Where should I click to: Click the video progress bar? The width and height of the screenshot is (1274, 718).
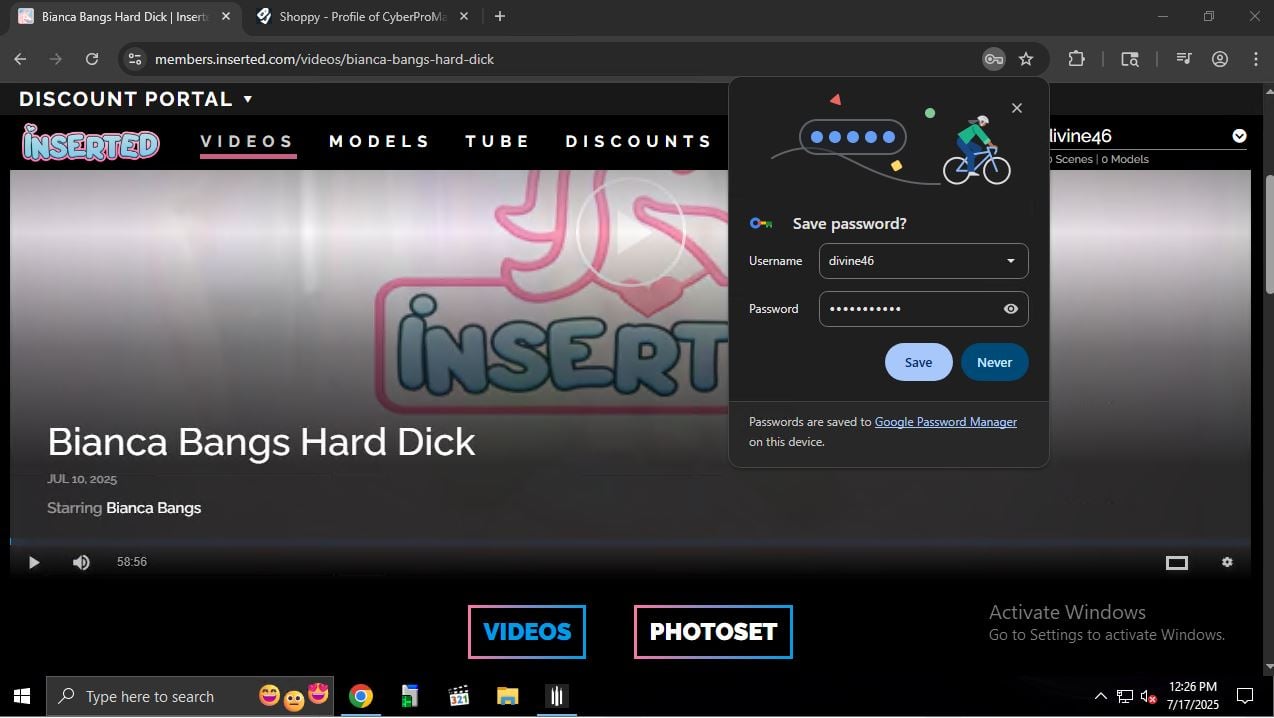(x=630, y=542)
